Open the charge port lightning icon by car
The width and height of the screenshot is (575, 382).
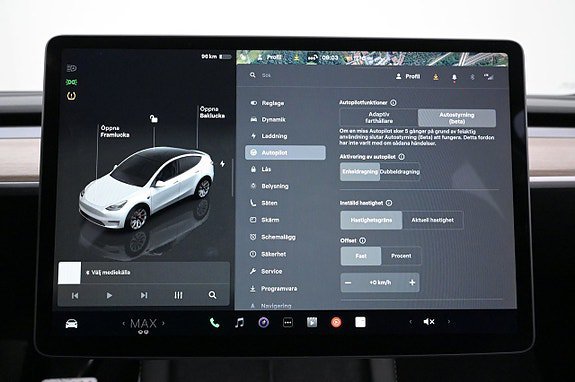tap(222, 164)
